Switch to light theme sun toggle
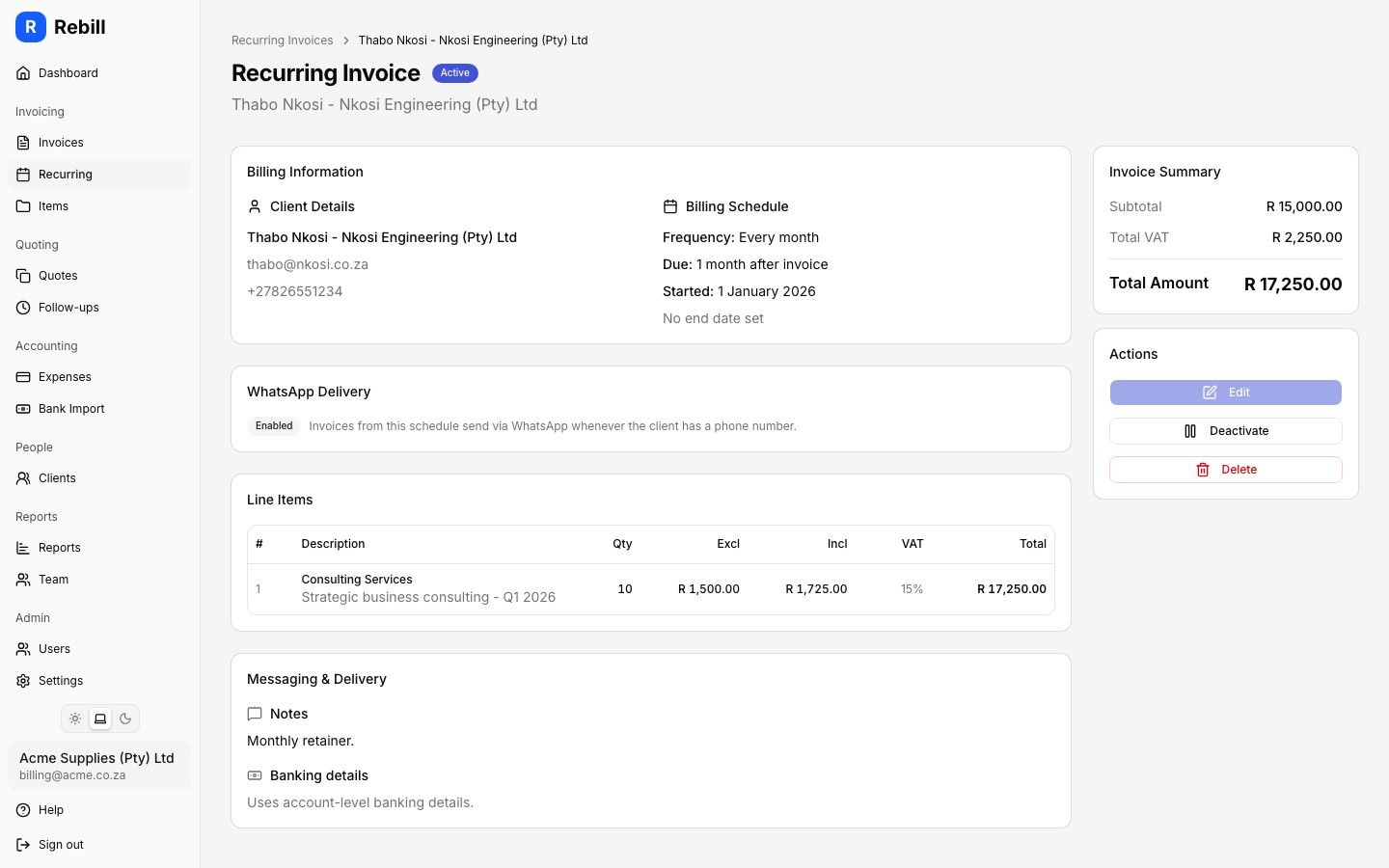Image resolution: width=1389 pixels, height=868 pixels. 75,719
